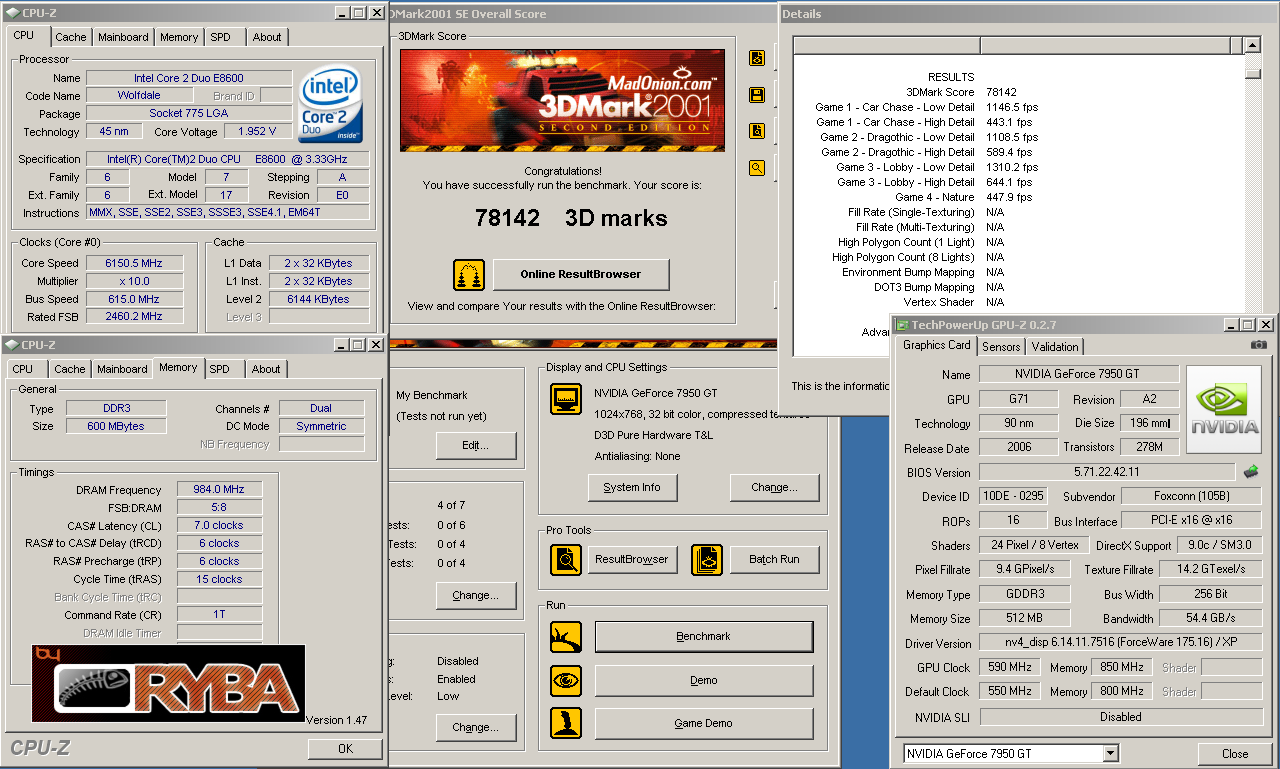Viewport: 1280px width, 769px height.
Task: Click the Online ResultBrowser icon beside its button
Action: point(468,274)
